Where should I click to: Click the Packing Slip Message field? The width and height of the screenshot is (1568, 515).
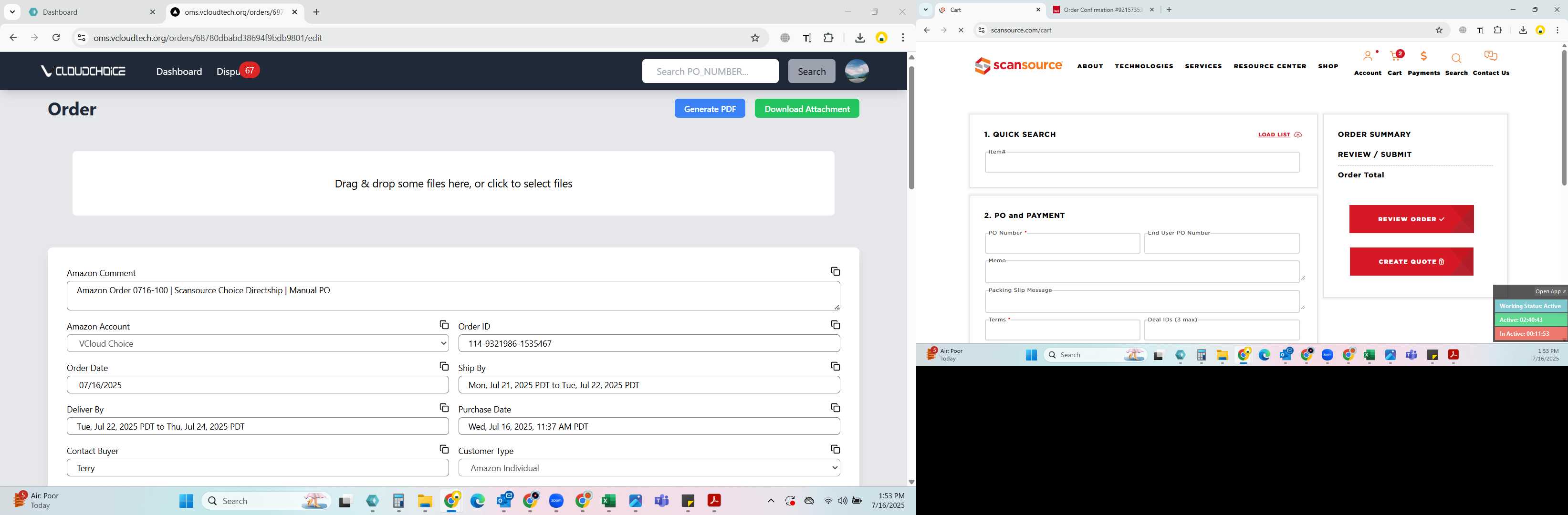[1142, 301]
